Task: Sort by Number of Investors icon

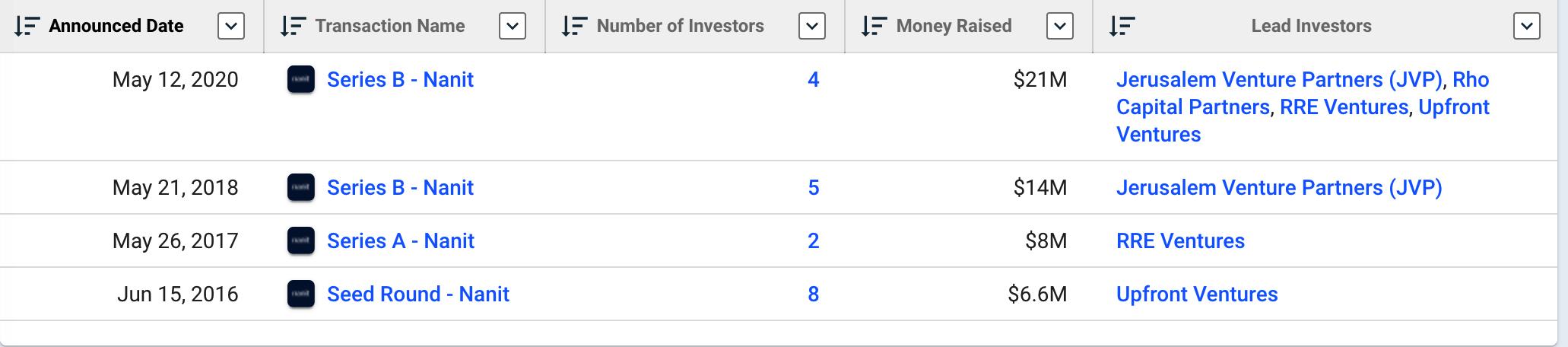Action: (x=575, y=26)
